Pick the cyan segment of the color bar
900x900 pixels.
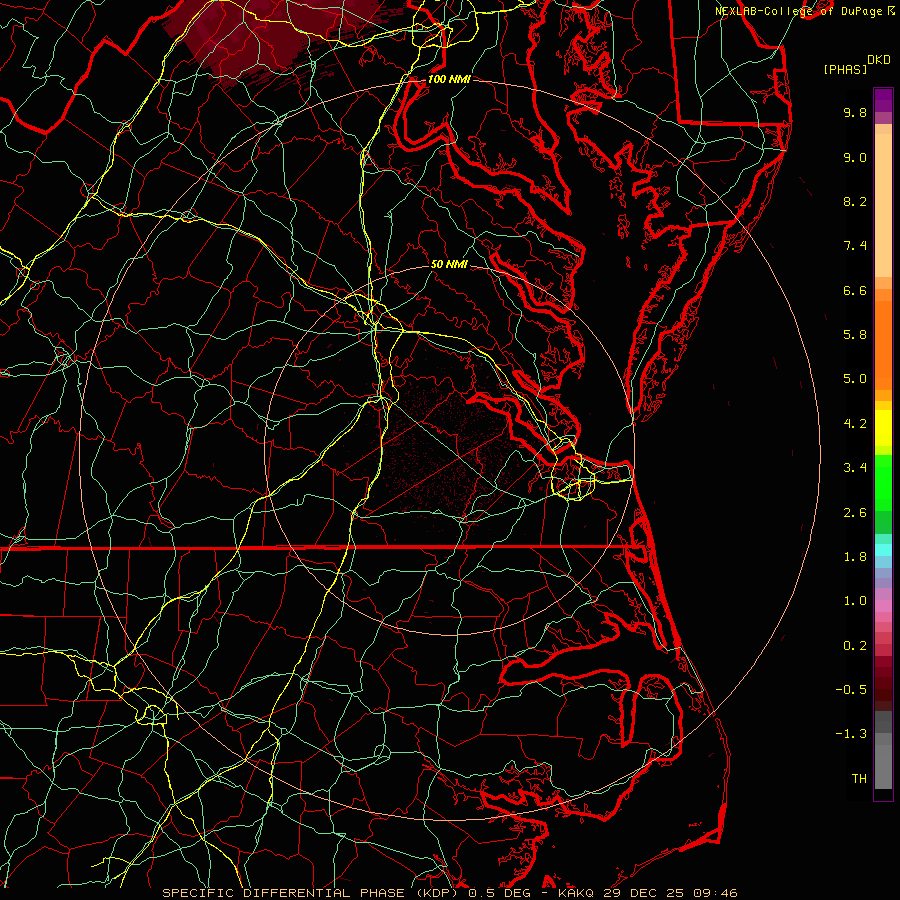coord(883,550)
